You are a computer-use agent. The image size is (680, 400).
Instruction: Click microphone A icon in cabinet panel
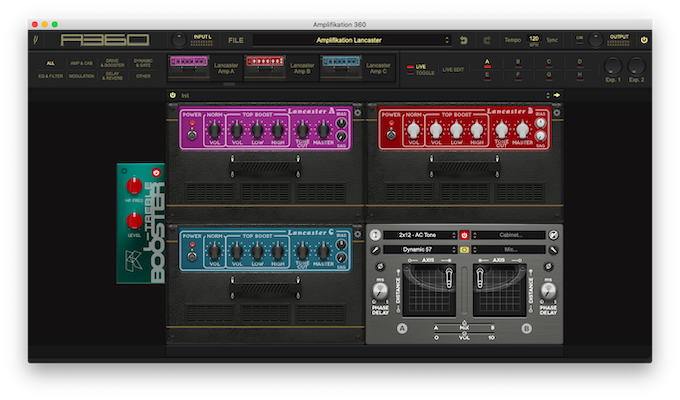375,250
